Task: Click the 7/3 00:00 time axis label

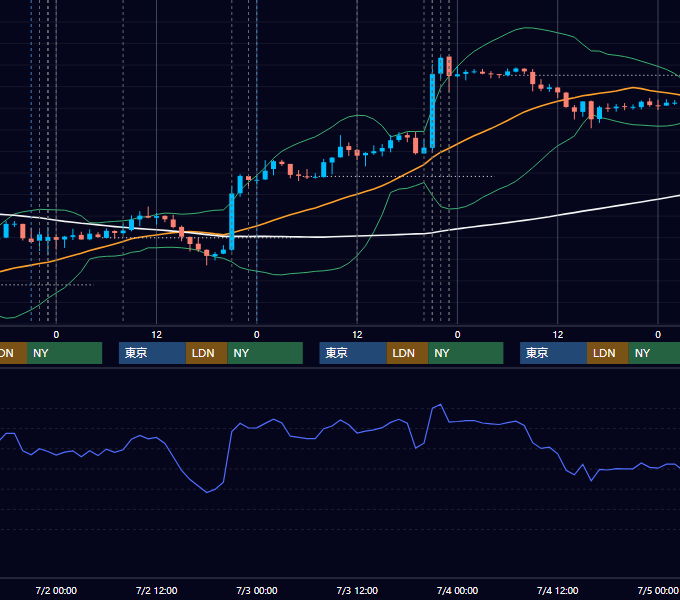Action: click(257, 590)
